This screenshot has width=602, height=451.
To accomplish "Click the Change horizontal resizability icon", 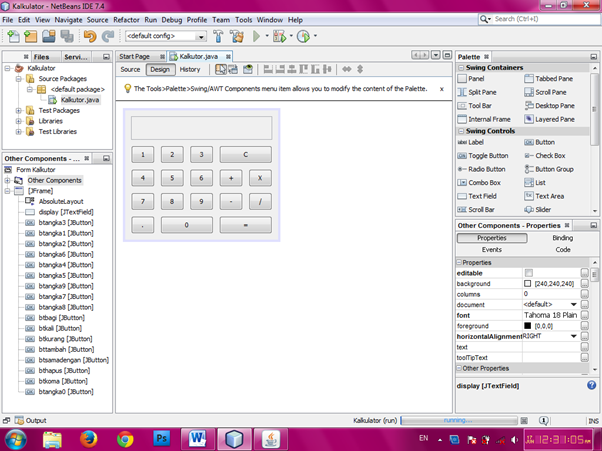I will tap(347, 69).
